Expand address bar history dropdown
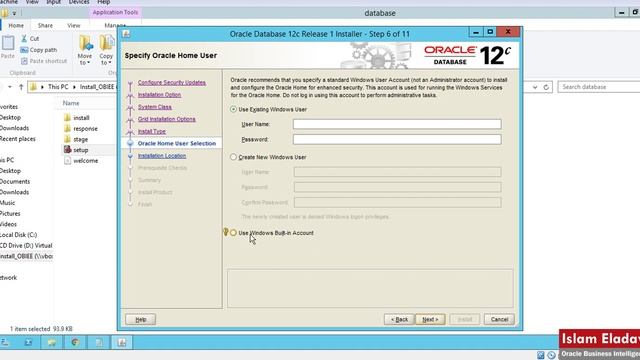The height and width of the screenshot is (360, 640). [x=535, y=87]
